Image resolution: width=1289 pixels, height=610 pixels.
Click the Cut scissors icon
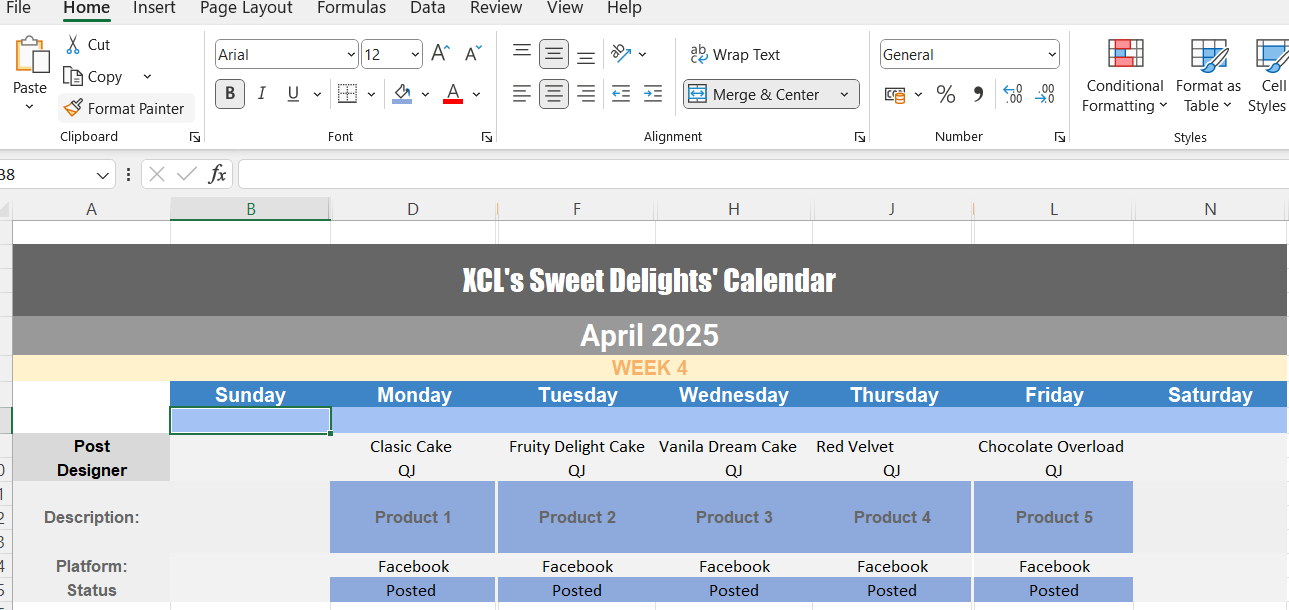coord(72,44)
